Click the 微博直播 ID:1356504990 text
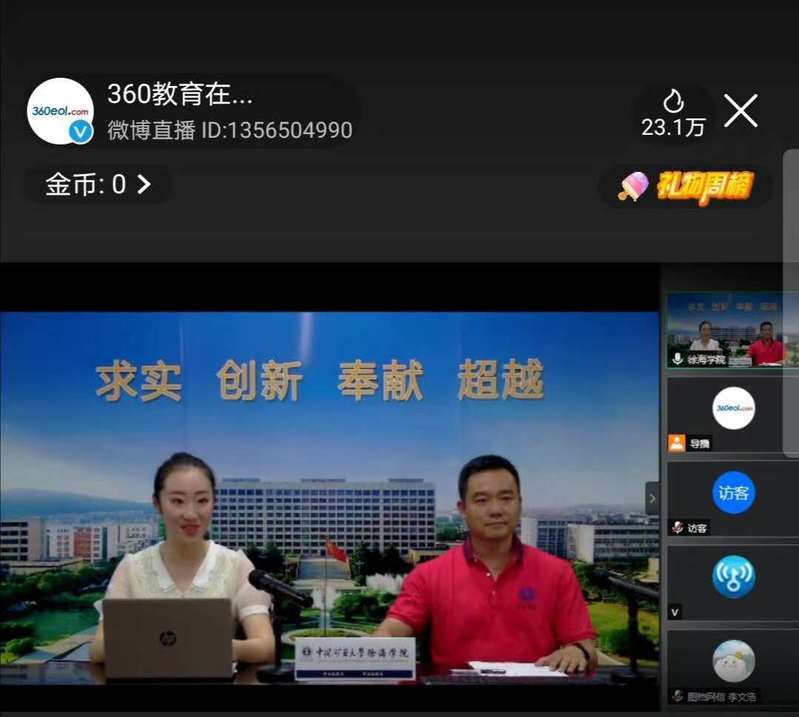 [x=230, y=131]
